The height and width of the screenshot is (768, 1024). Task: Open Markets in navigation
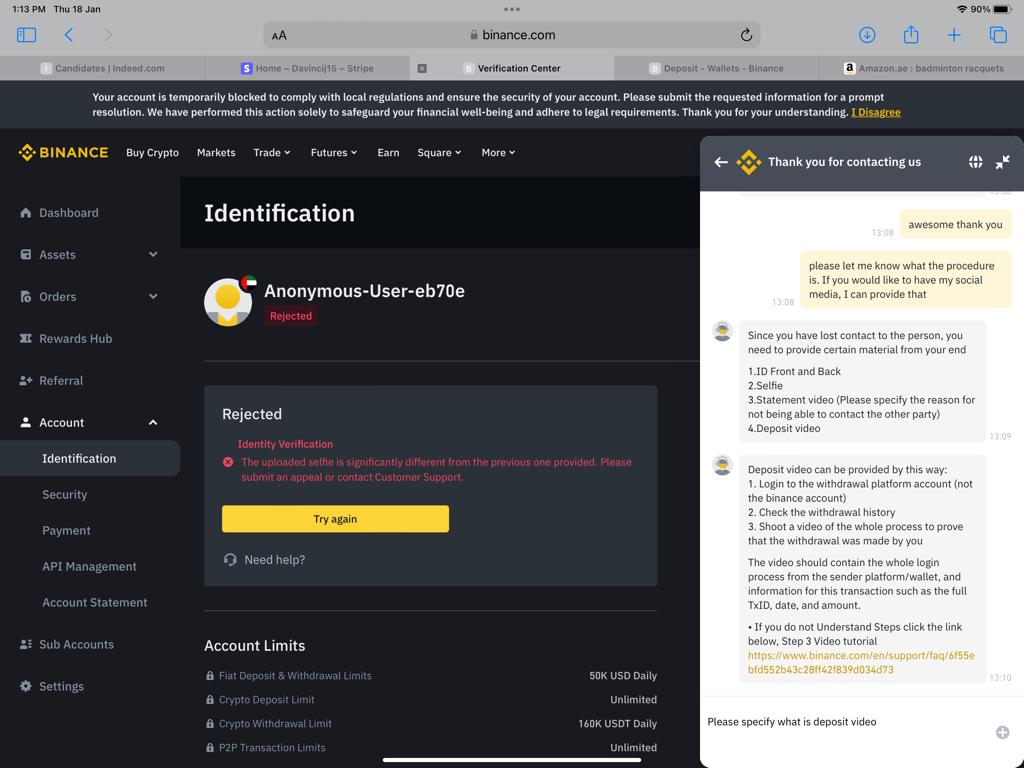point(216,152)
